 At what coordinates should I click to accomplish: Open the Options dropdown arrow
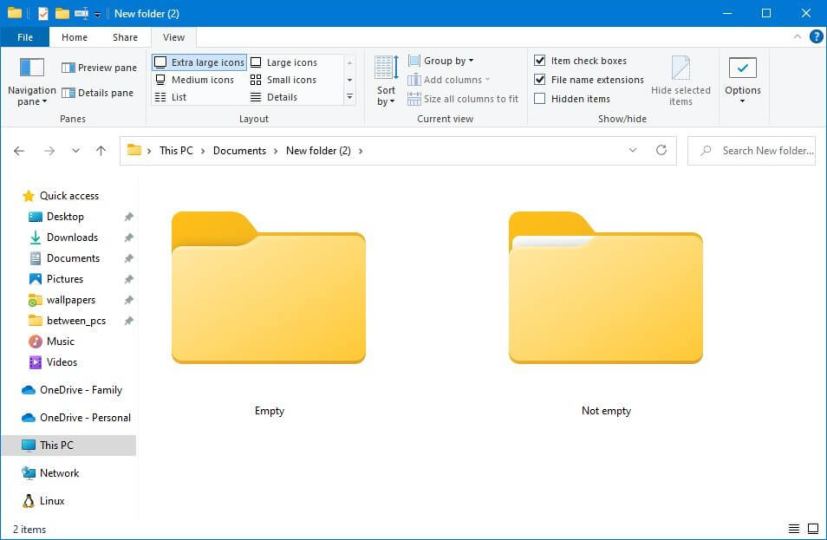743,101
